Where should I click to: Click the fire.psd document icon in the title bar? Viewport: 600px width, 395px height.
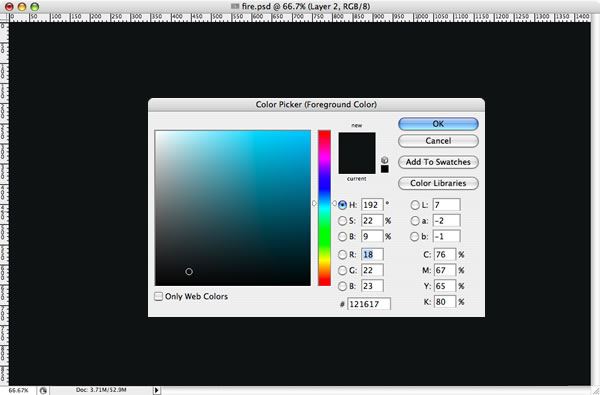pos(235,6)
